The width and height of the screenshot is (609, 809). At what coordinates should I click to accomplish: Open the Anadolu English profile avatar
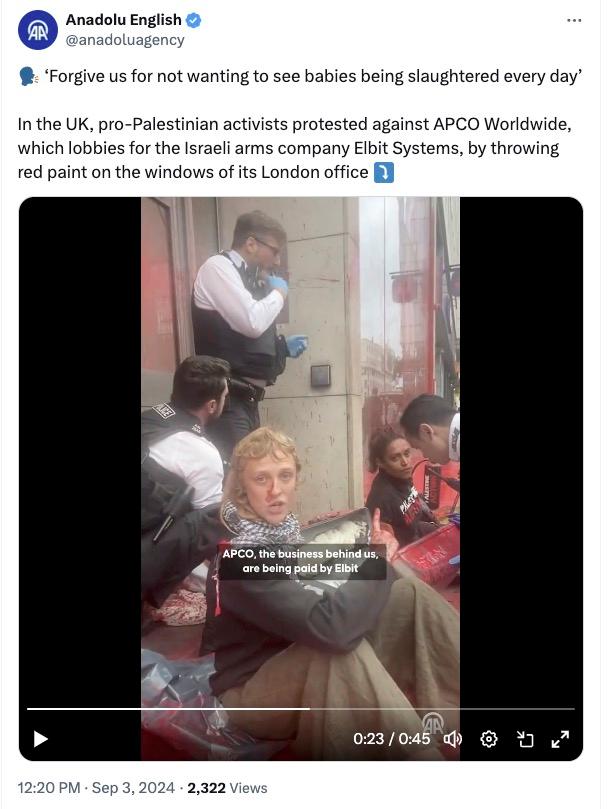point(38,30)
